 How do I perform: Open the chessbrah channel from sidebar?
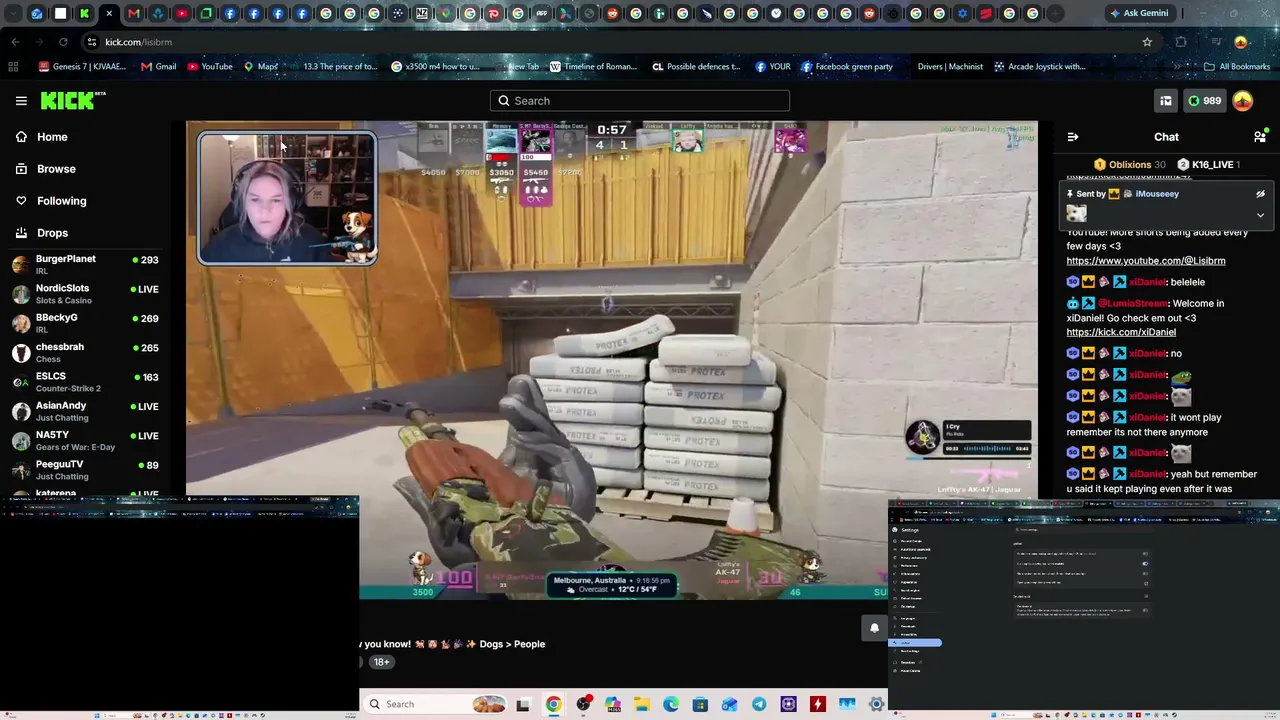[x=85, y=352]
